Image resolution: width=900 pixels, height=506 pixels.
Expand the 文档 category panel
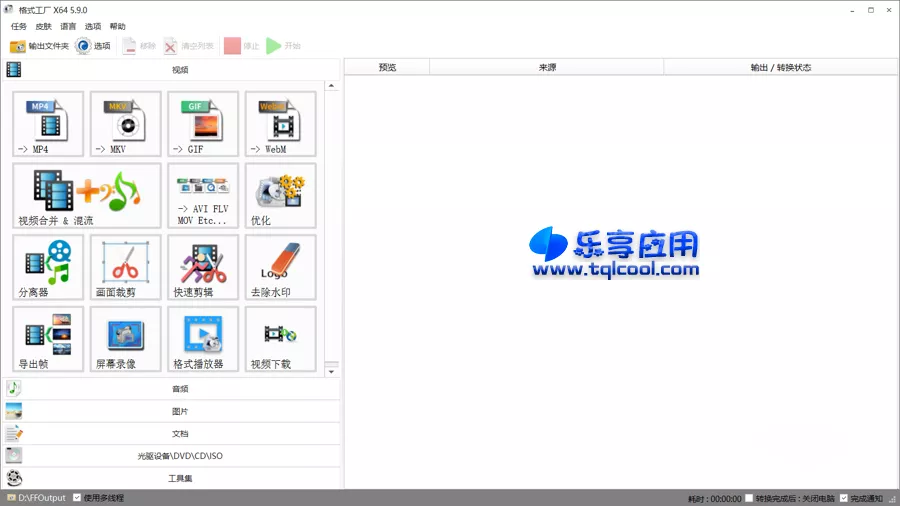[x=172, y=433]
